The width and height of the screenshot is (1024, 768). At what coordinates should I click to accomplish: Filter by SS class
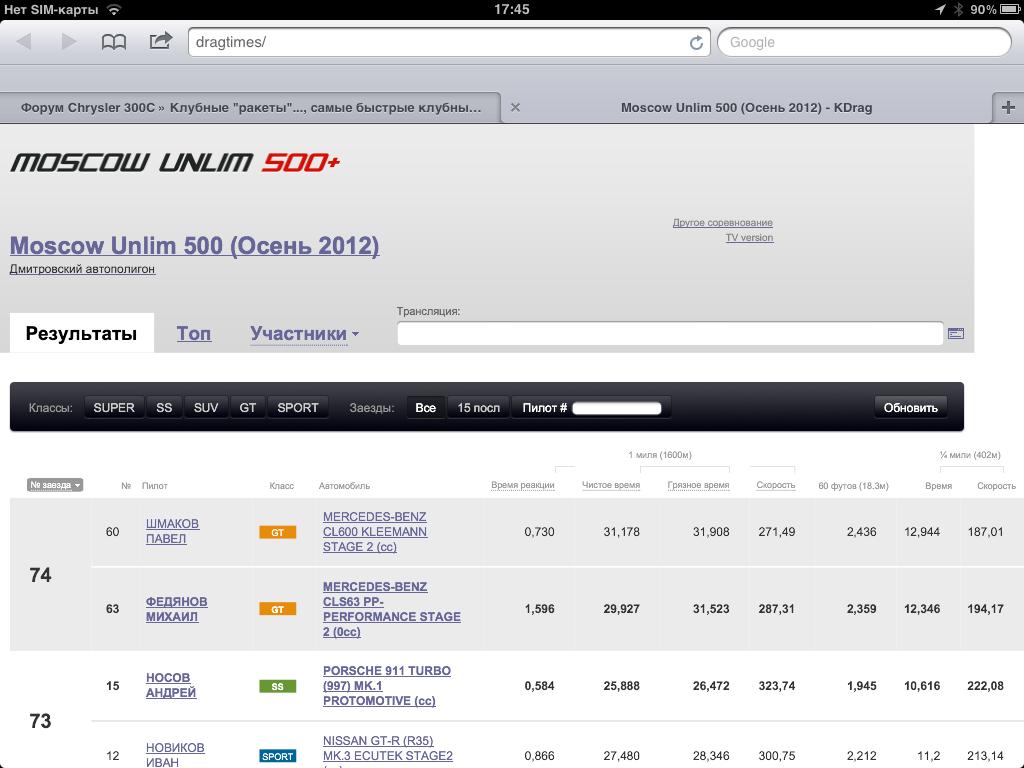[164, 408]
